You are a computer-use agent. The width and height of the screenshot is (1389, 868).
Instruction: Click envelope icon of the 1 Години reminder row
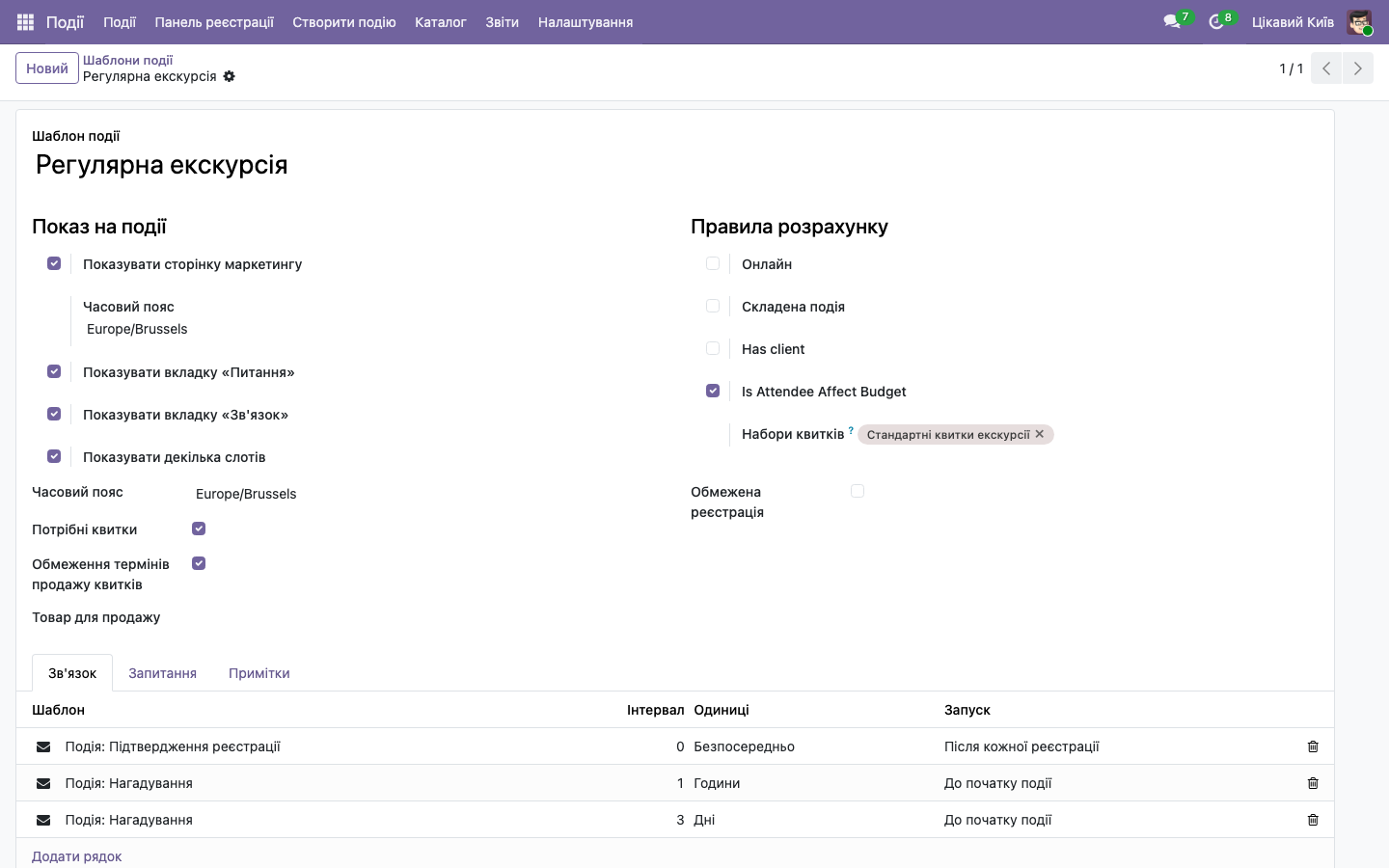[43, 783]
